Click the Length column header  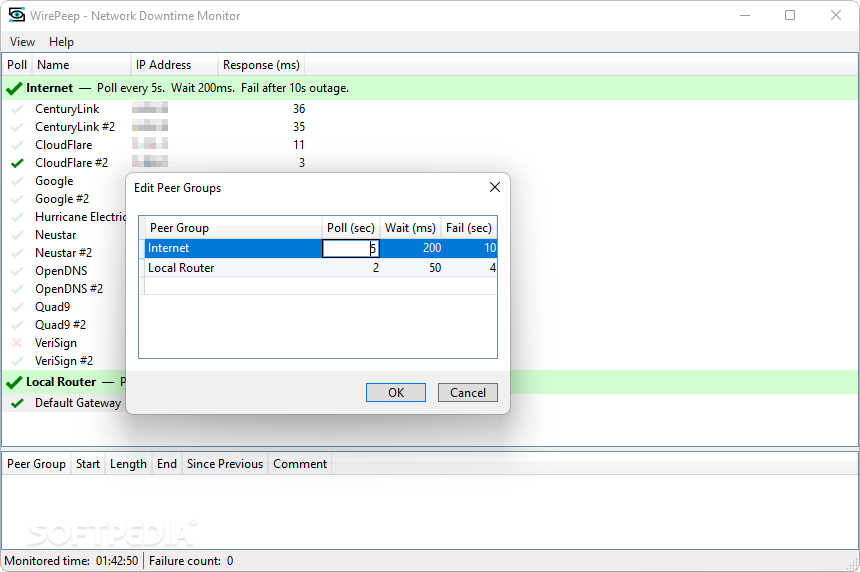coord(128,464)
